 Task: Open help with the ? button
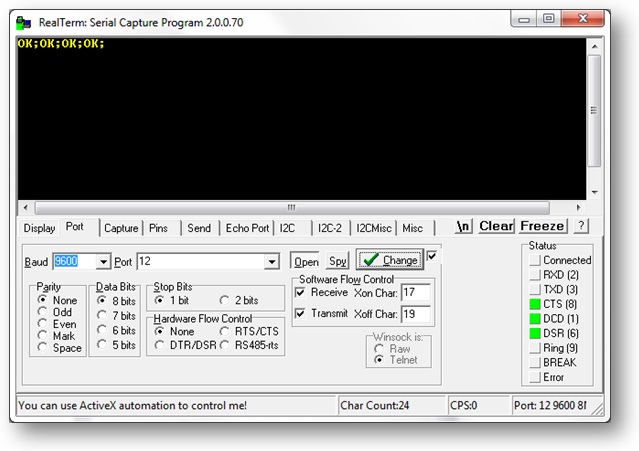(x=581, y=226)
